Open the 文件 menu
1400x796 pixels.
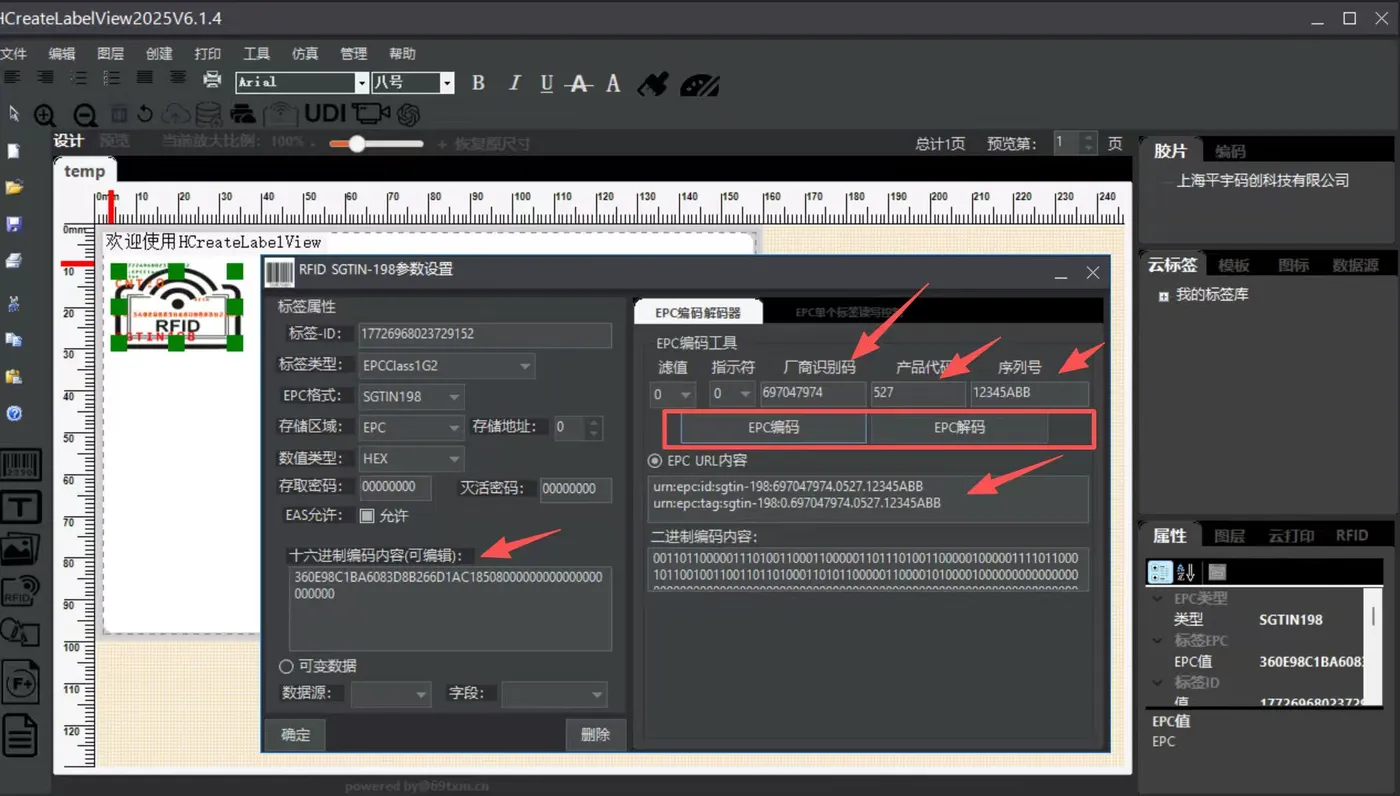tap(13, 54)
